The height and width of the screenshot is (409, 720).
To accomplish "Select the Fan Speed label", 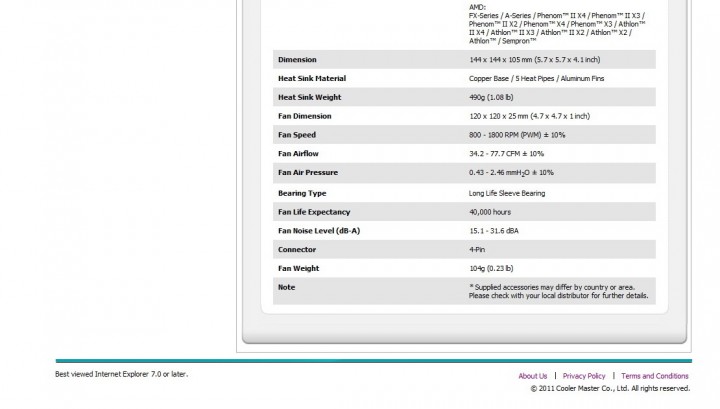I will (297, 135).
